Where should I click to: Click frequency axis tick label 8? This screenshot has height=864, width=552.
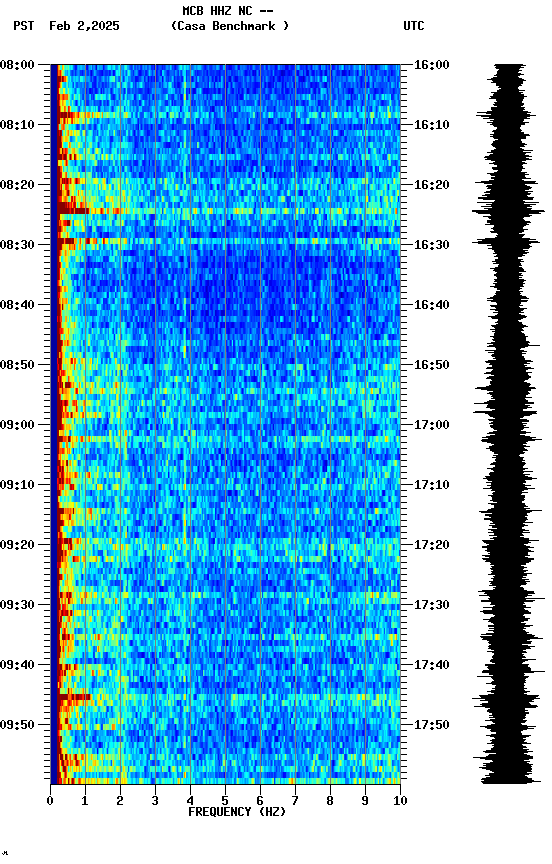(330, 801)
